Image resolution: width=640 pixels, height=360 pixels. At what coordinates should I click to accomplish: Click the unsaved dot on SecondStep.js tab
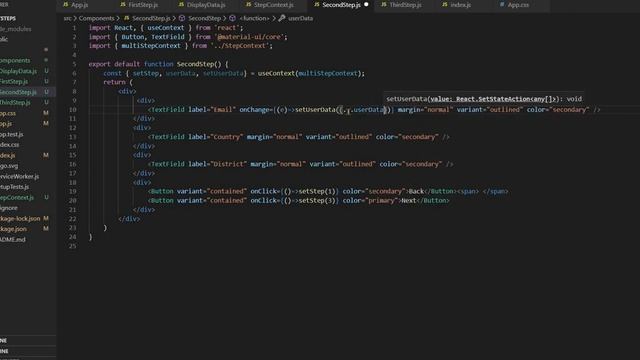366,4
